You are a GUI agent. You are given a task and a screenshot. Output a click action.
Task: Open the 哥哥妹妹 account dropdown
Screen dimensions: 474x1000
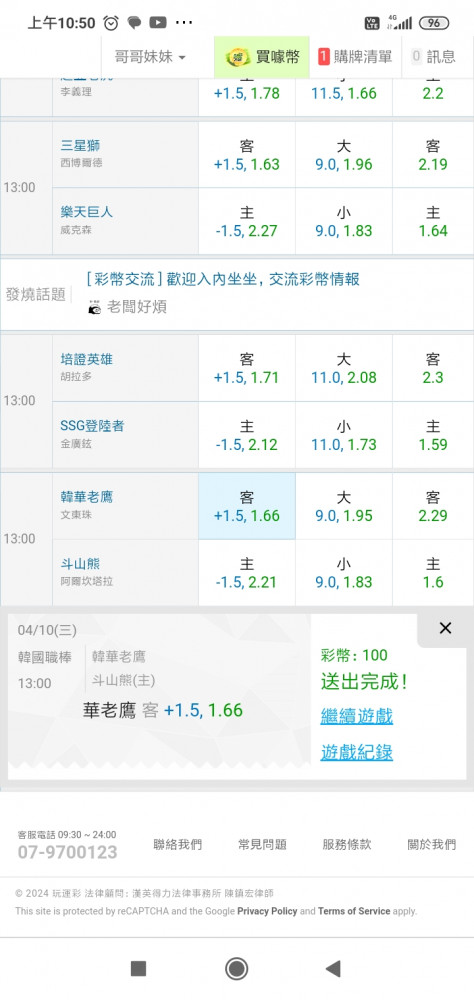pyautogui.click(x=150, y=57)
